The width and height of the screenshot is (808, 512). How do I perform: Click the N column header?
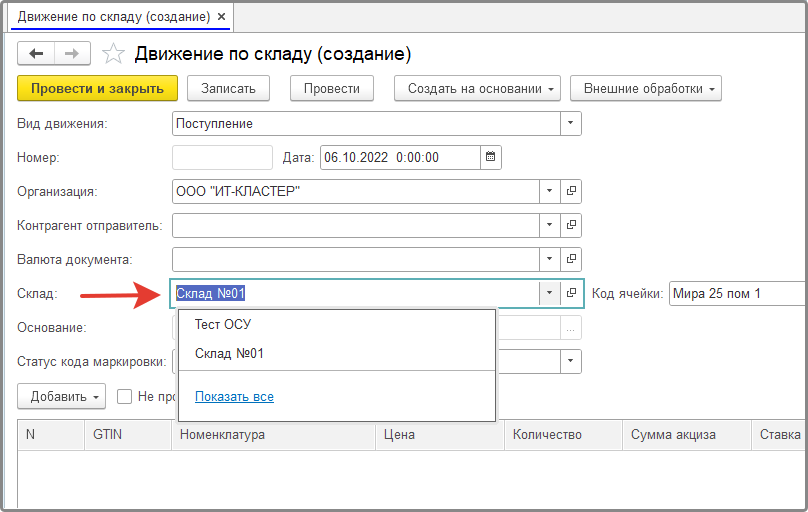coord(51,435)
